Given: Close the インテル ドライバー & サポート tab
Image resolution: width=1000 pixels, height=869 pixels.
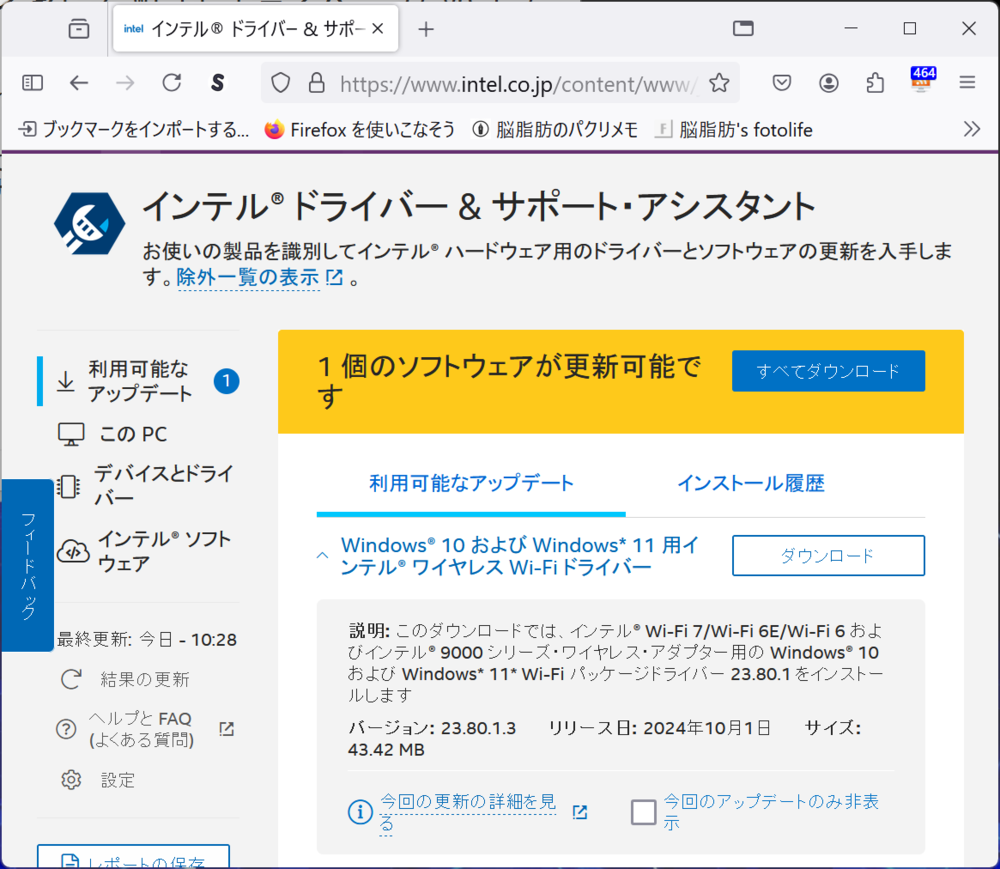Looking at the screenshot, I should (378, 29).
